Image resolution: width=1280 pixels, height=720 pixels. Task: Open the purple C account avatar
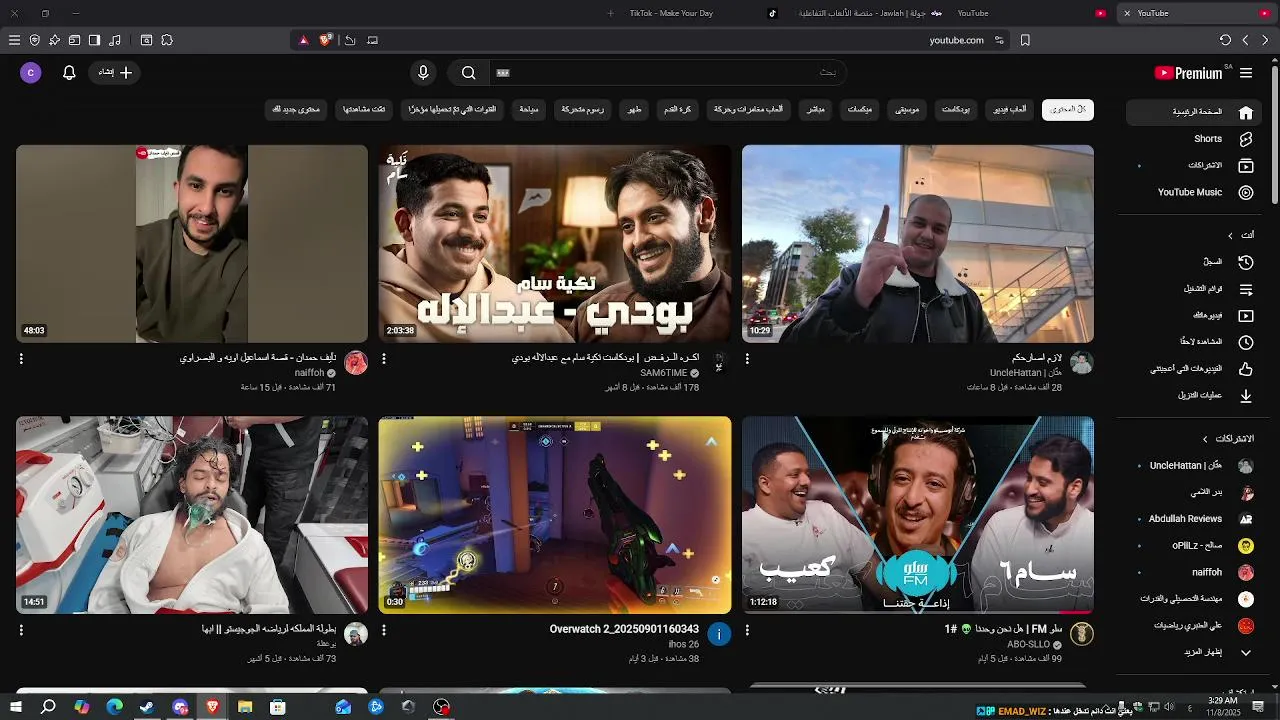[31, 72]
